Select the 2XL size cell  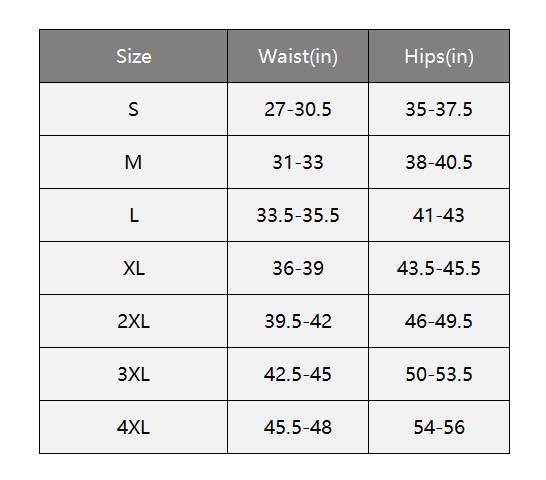click(x=134, y=321)
